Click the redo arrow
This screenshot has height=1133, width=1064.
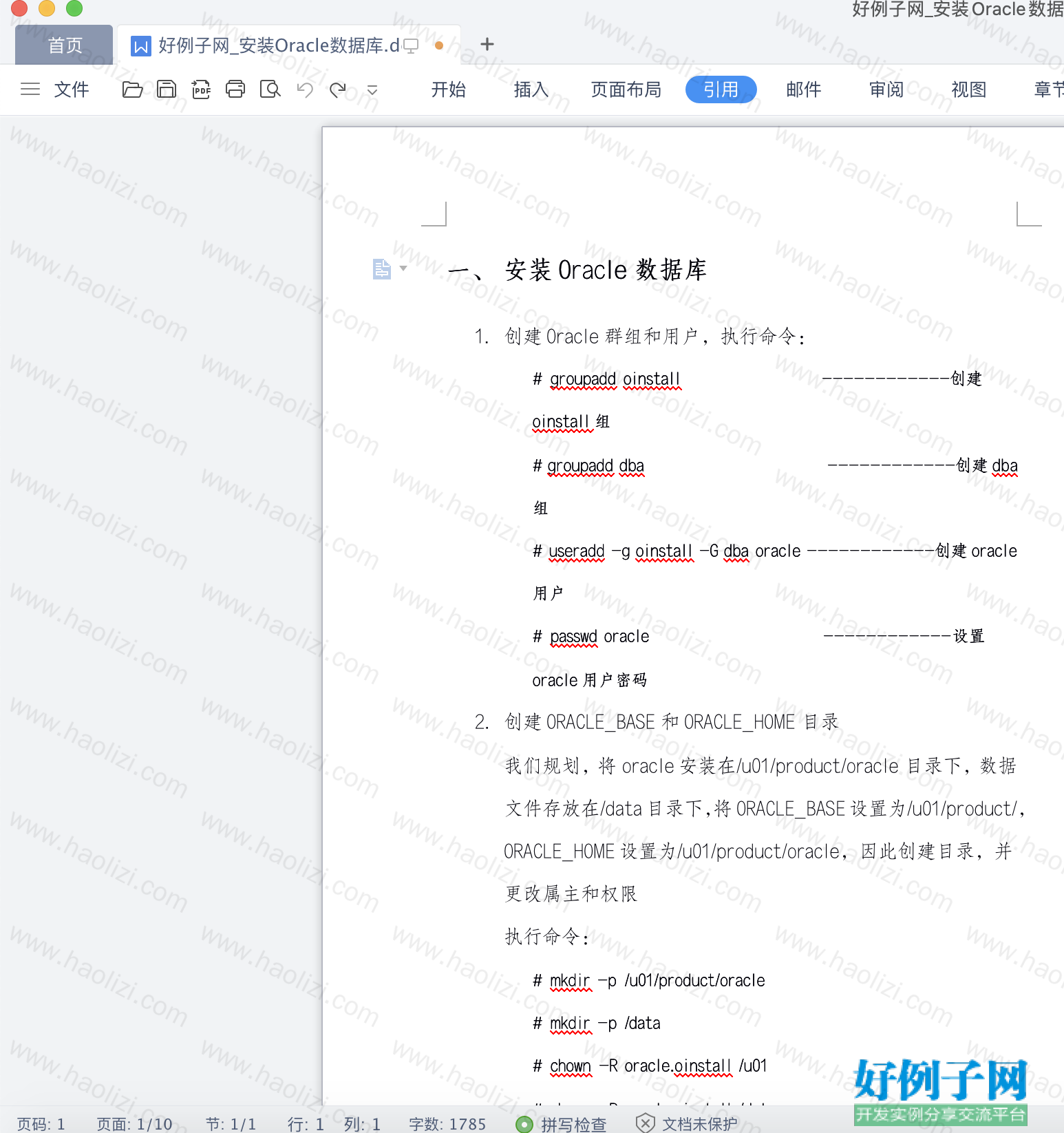[338, 89]
